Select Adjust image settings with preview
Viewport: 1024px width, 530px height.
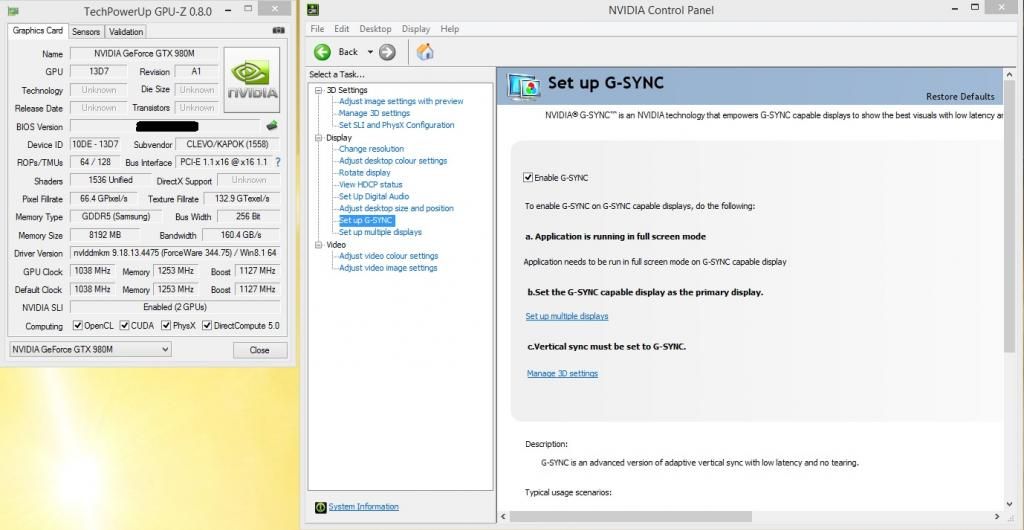(401, 101)
